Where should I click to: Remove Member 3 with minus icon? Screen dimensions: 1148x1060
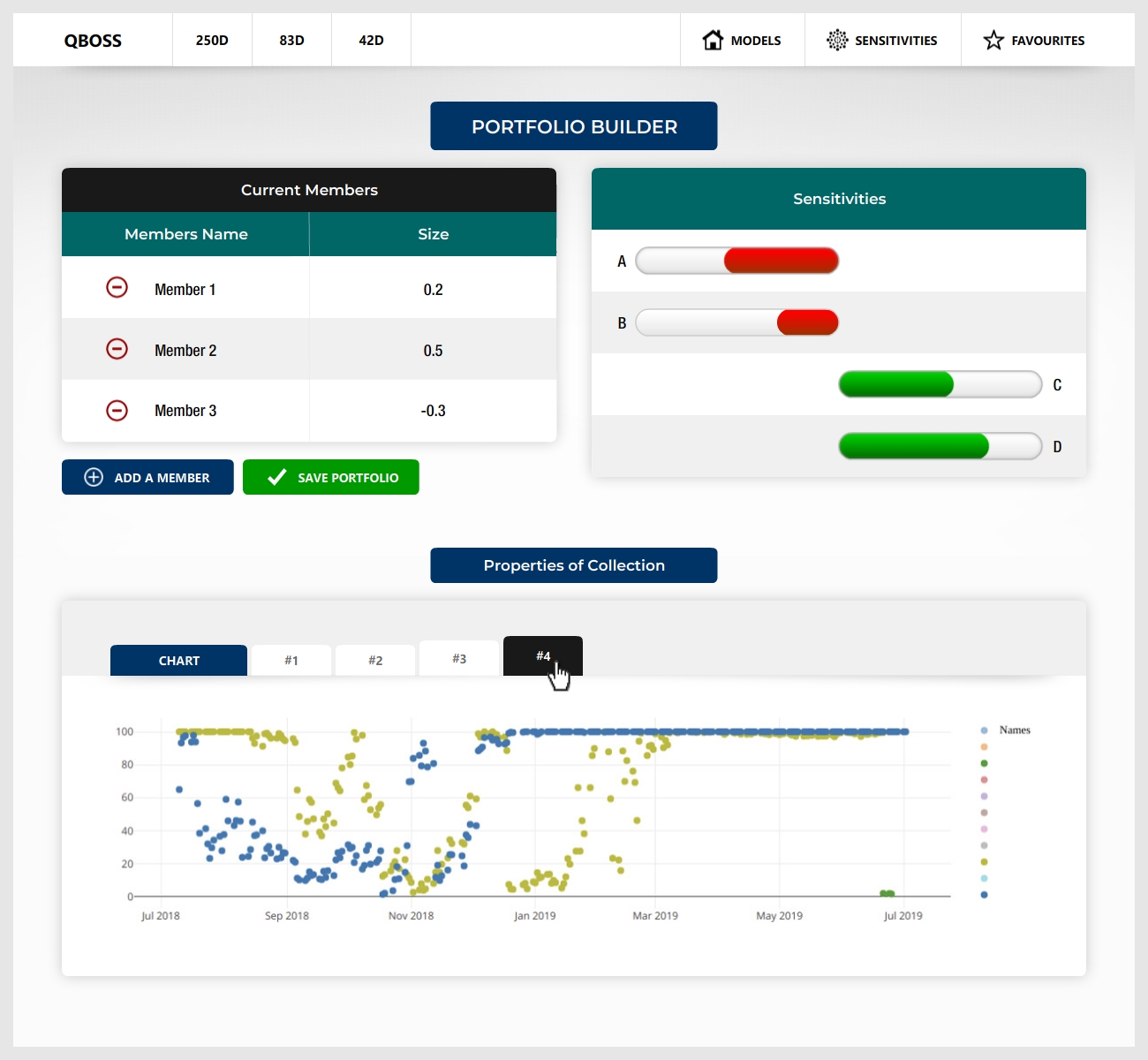pyautogui.click(x=117, y=410)
